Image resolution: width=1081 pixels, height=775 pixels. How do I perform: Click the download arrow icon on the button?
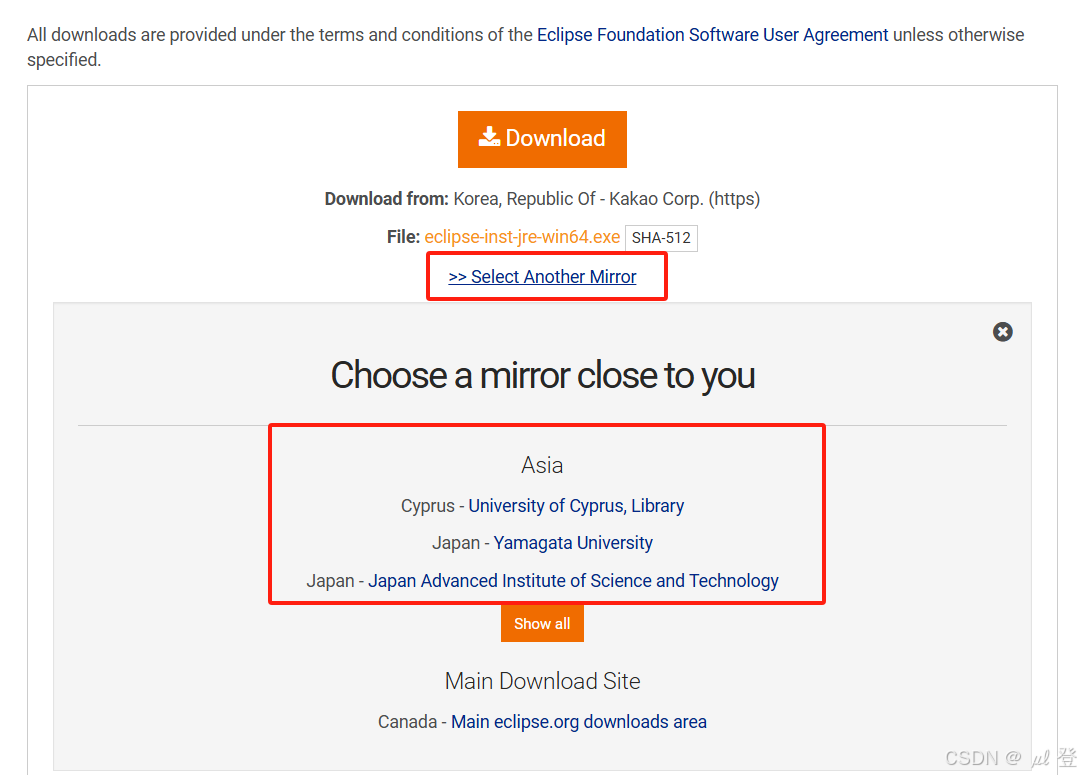(489, 137)
